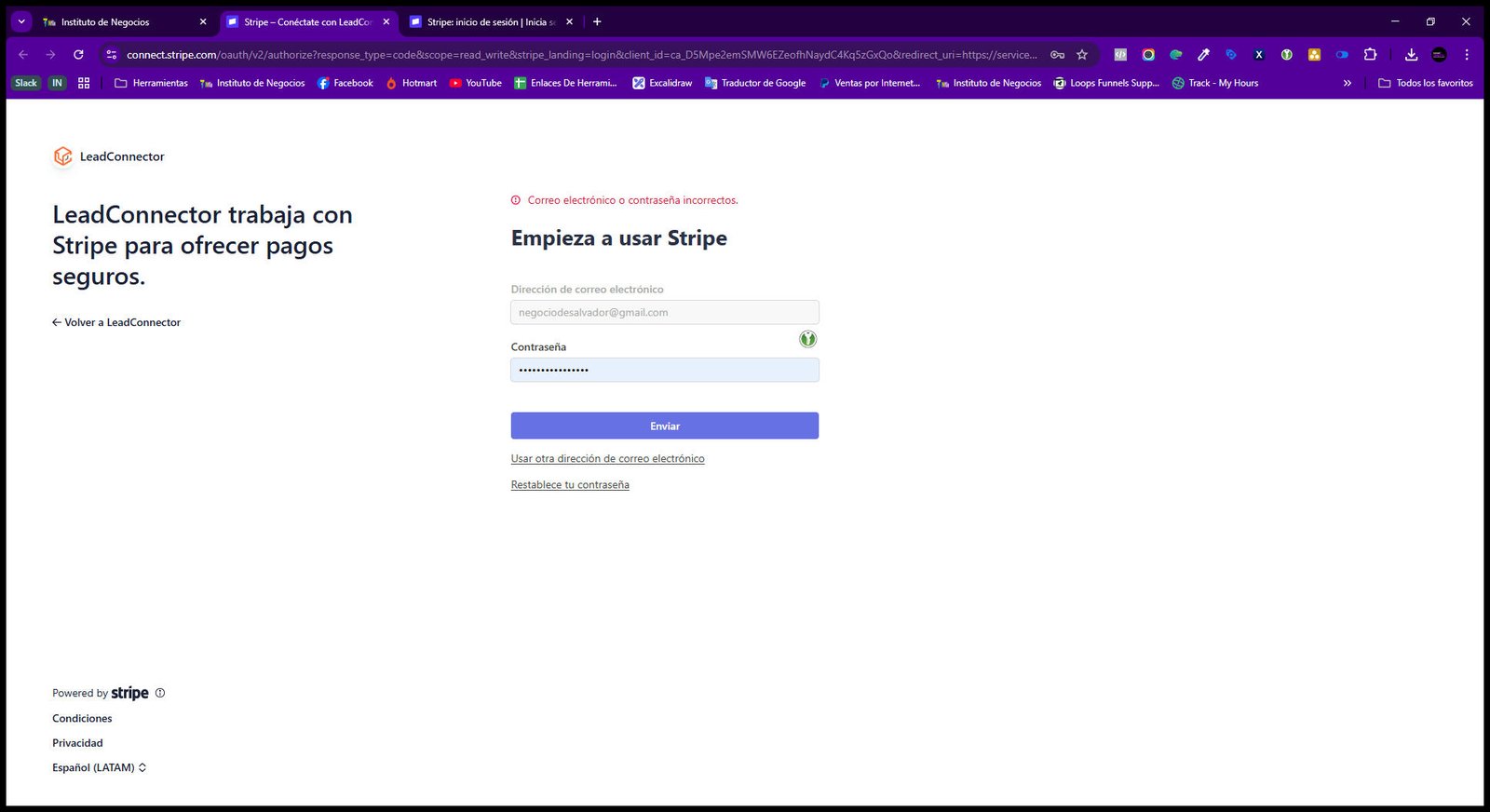This screenshot has height=812, width=1490.
Task: Click the password key icon in address bar
Action: point(1057,55)
